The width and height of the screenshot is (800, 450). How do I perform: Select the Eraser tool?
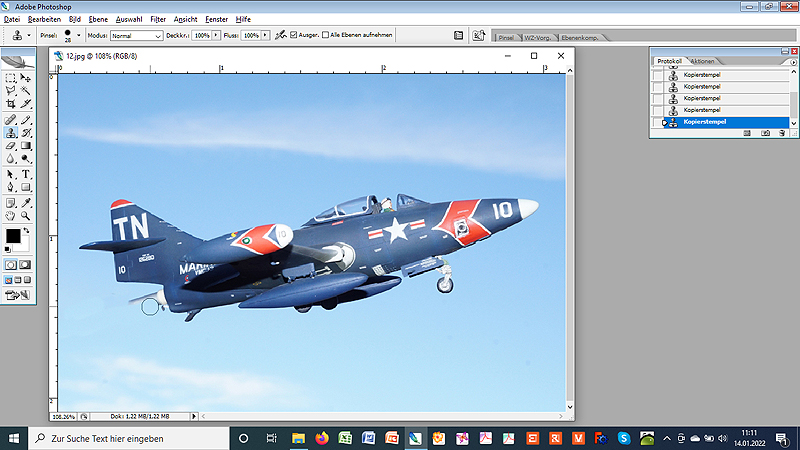[11, 146]
